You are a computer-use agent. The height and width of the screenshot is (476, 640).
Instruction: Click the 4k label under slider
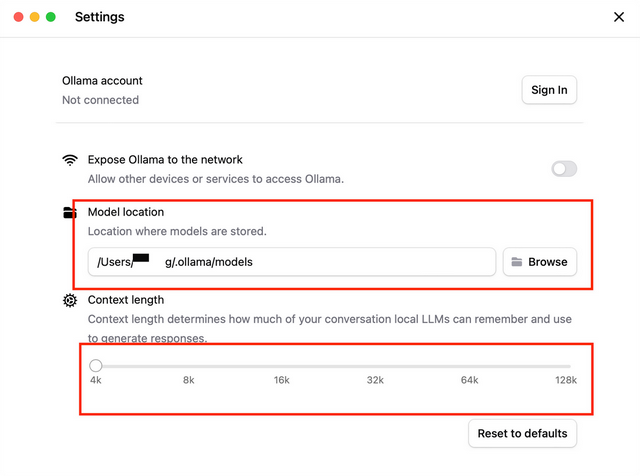tap(96, 380)
